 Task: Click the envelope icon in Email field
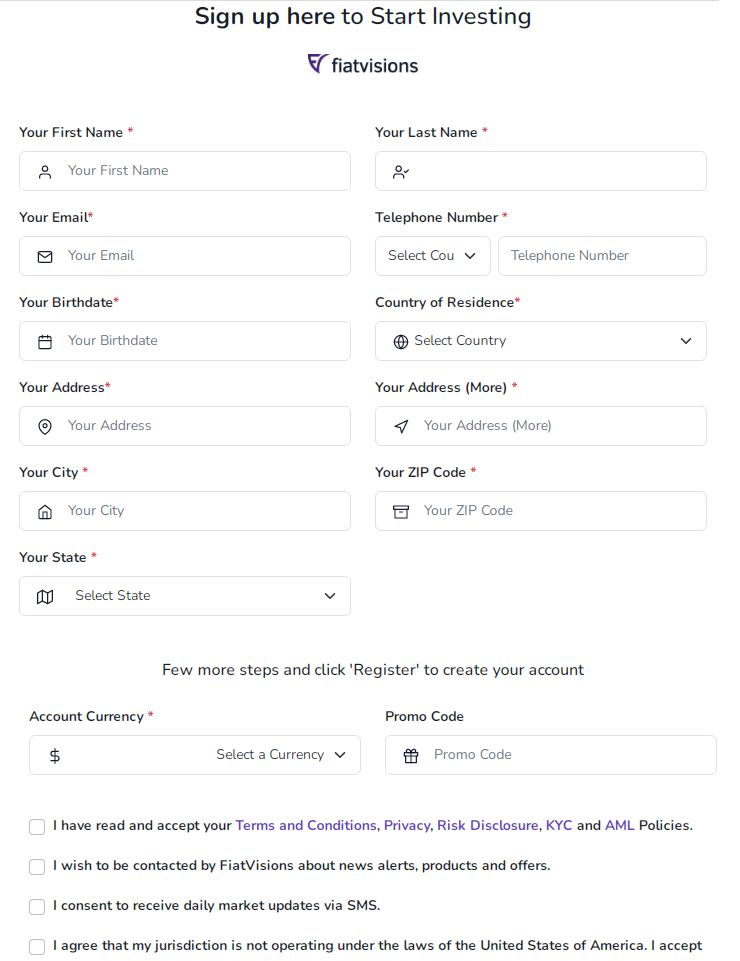[45, 257]
